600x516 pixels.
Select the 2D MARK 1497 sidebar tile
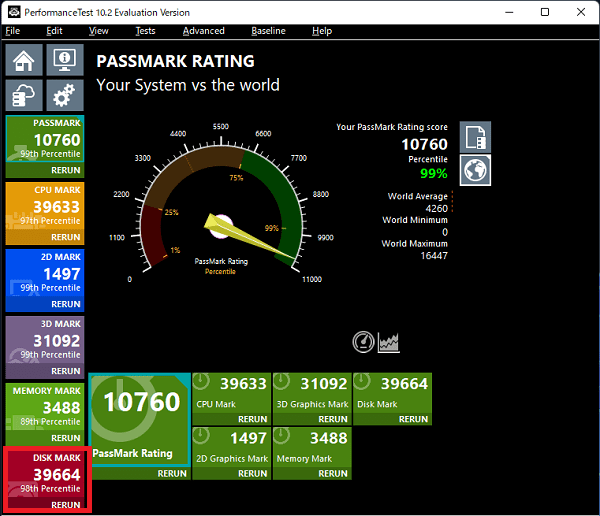45,273
